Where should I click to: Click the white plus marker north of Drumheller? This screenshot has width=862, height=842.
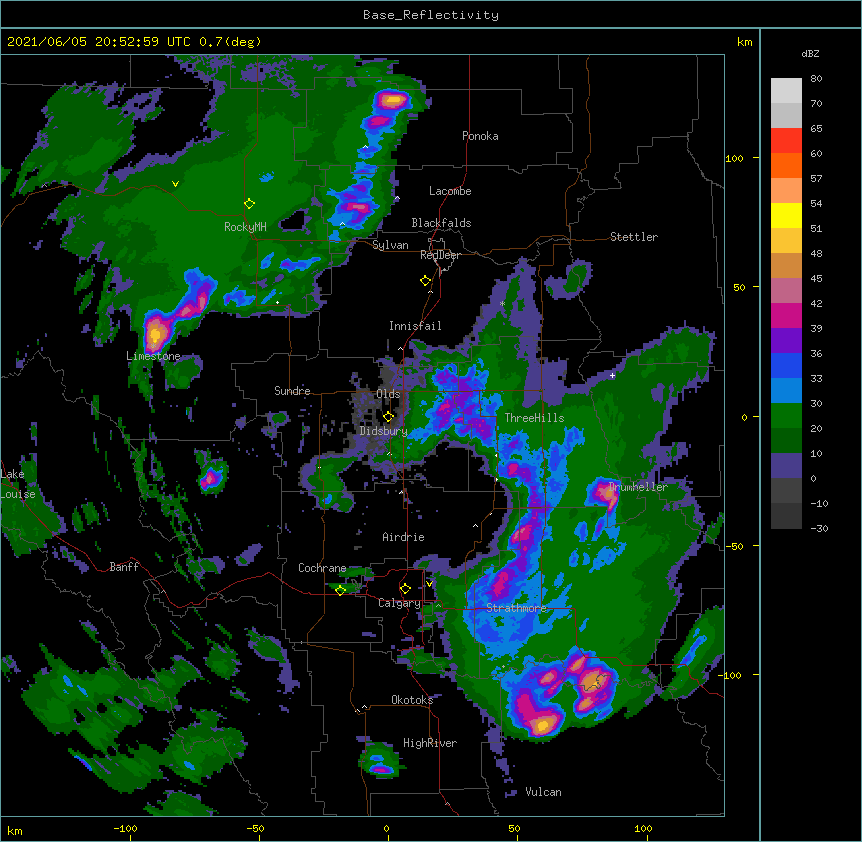(x=612, y=375)
